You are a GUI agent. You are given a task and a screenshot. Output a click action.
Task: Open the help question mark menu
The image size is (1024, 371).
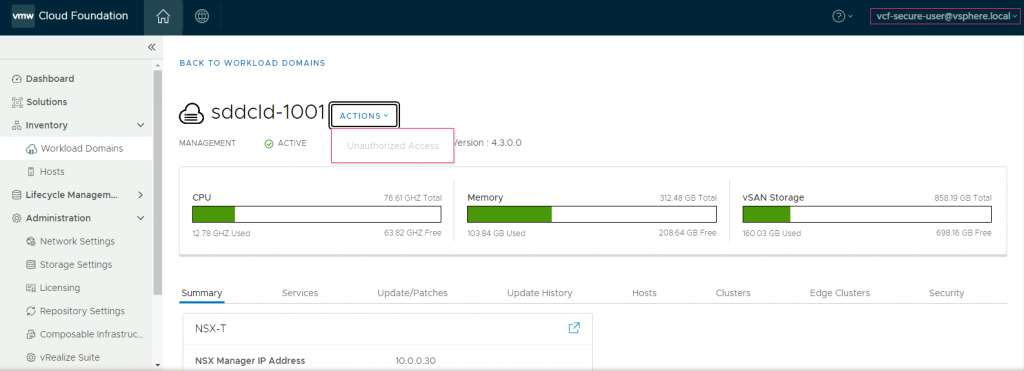click(x=842, y=17)
